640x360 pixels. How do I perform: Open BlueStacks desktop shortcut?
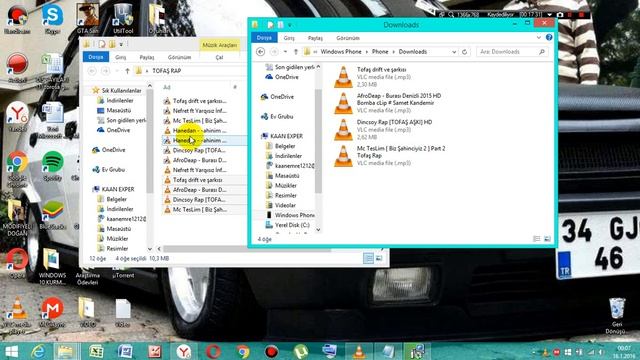52,215
